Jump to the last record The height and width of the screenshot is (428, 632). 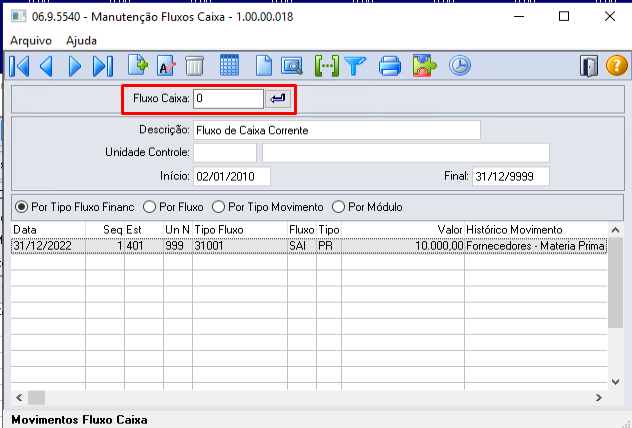103,66
